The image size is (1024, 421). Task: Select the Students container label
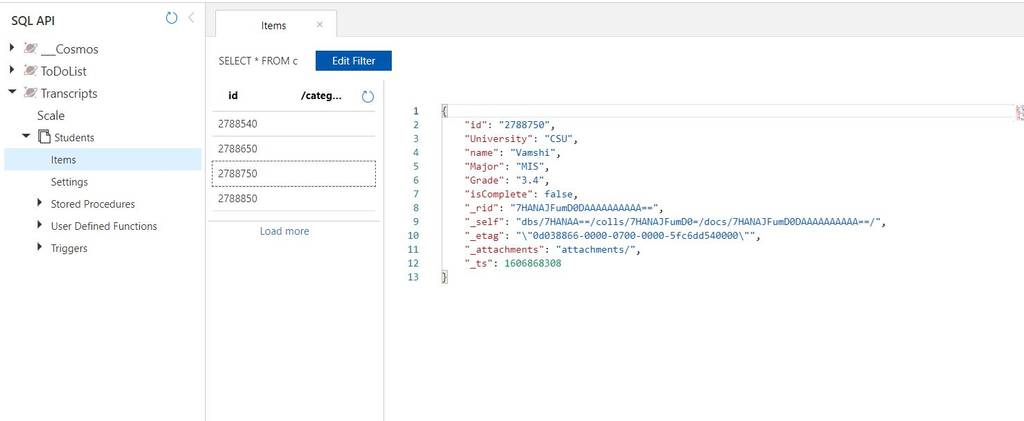point(74,138)
